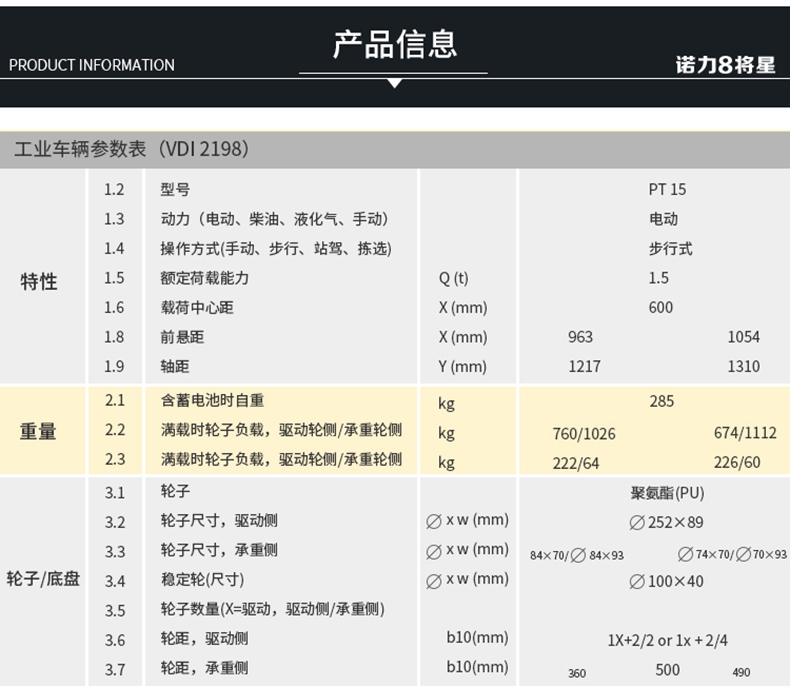Click the 1054 front overhang value
Screen dimensions: 790x687
pyautogui.click(x=743, y=337)
